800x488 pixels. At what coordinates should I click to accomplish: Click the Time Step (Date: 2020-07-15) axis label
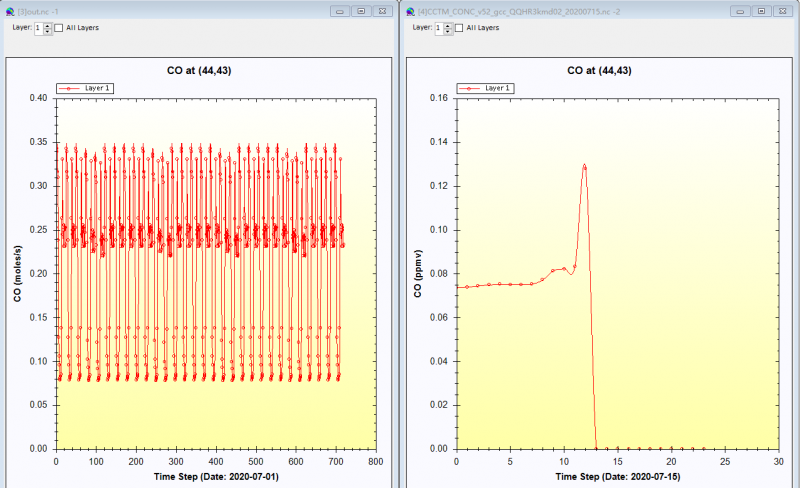pos(617,476)
